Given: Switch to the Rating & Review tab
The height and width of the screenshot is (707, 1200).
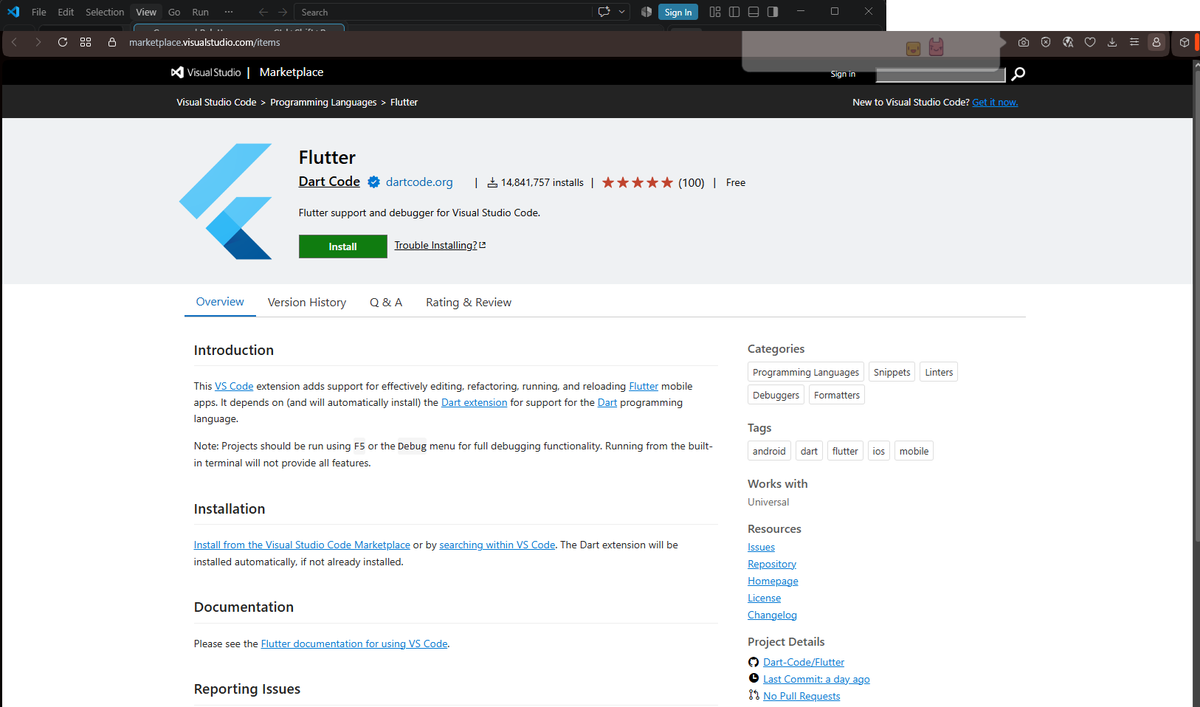Looking at the screenshot, I should pyautogui.click(x=468, y=302).
